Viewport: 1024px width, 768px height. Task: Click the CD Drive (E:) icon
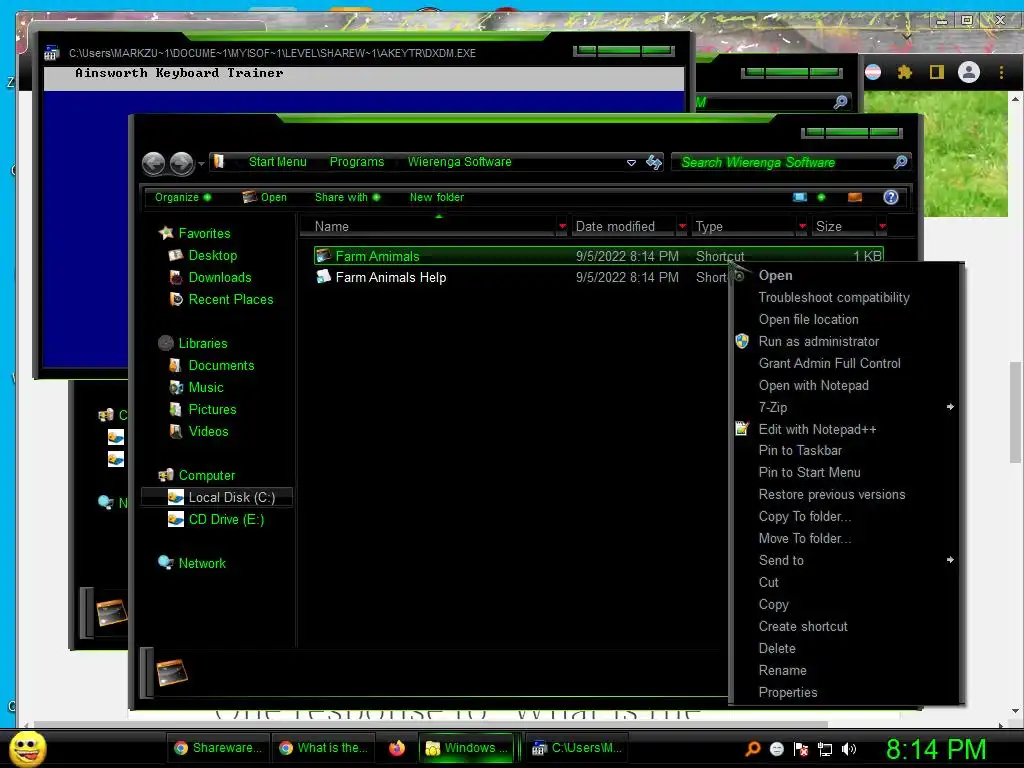point(176,519)
